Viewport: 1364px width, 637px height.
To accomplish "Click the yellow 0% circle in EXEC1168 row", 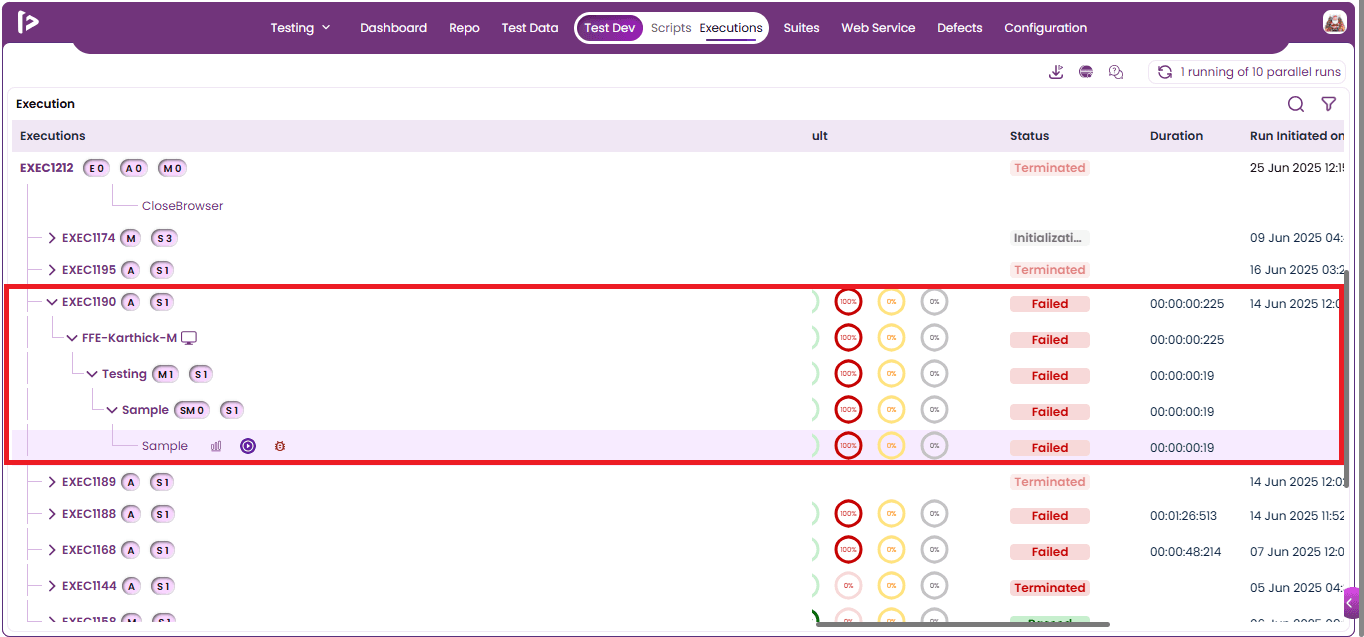I will (891, 550).
